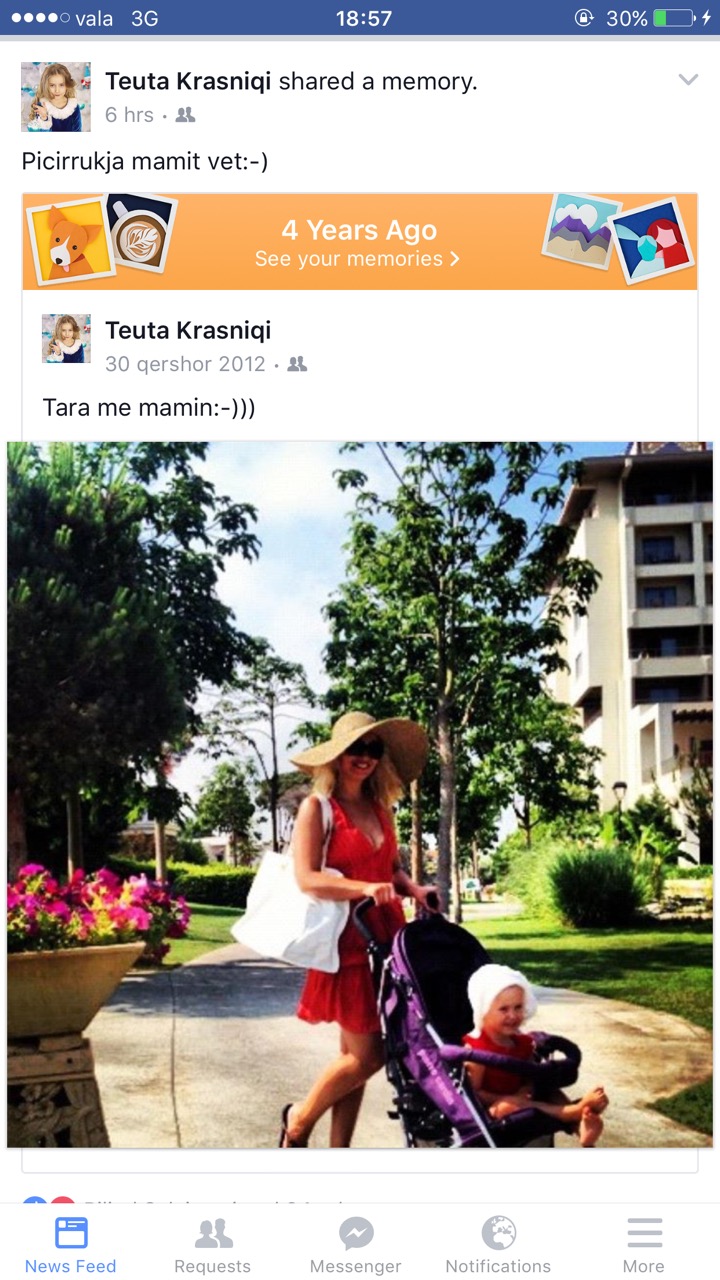This screenshot has height=1280, width=720.
Task: Tap the Messenger icon
Action: 356,1245
